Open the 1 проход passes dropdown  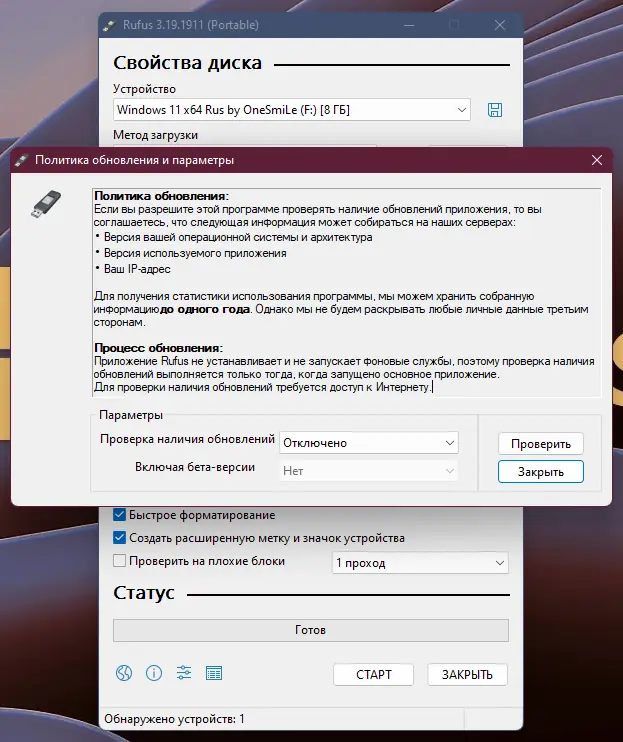[x=420, y=563]
